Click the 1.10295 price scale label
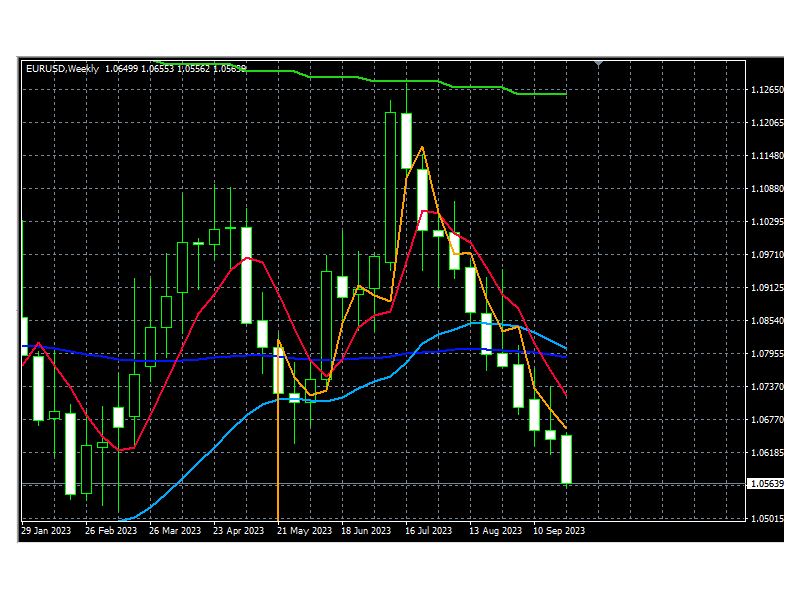The image size is (800, 600). tap(767, 222)
